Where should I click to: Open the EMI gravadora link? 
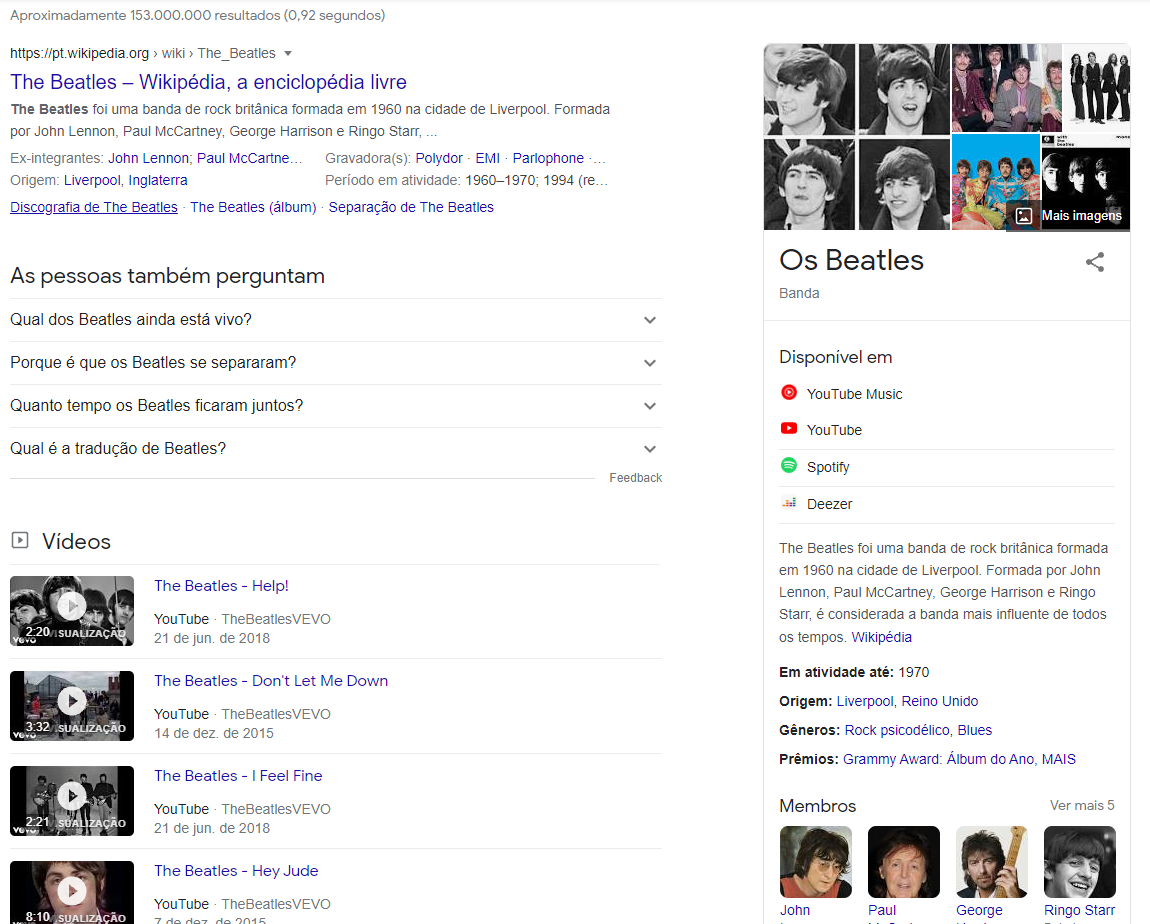(488, 158)
